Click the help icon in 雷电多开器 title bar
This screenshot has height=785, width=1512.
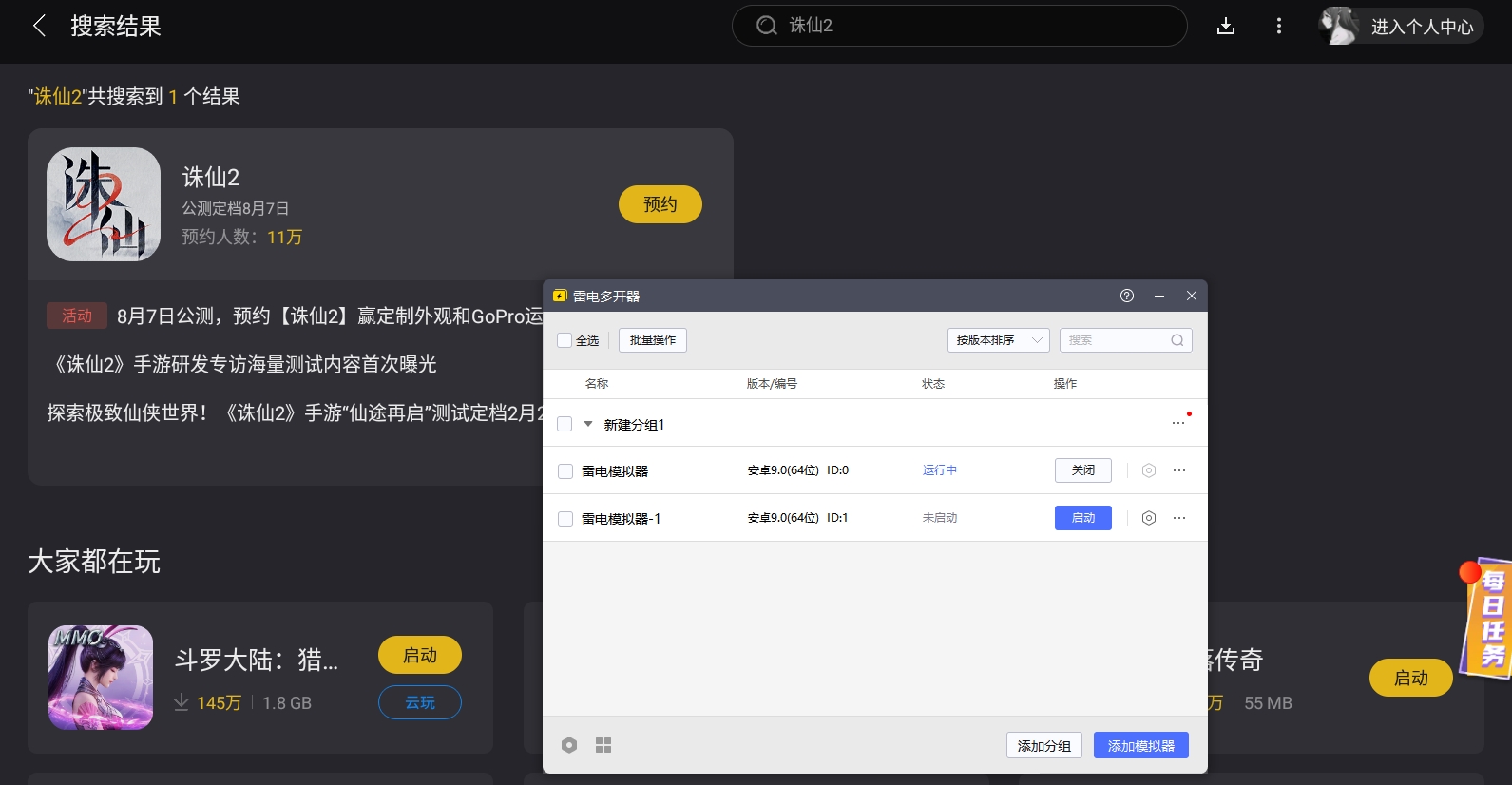point(1127,296)
